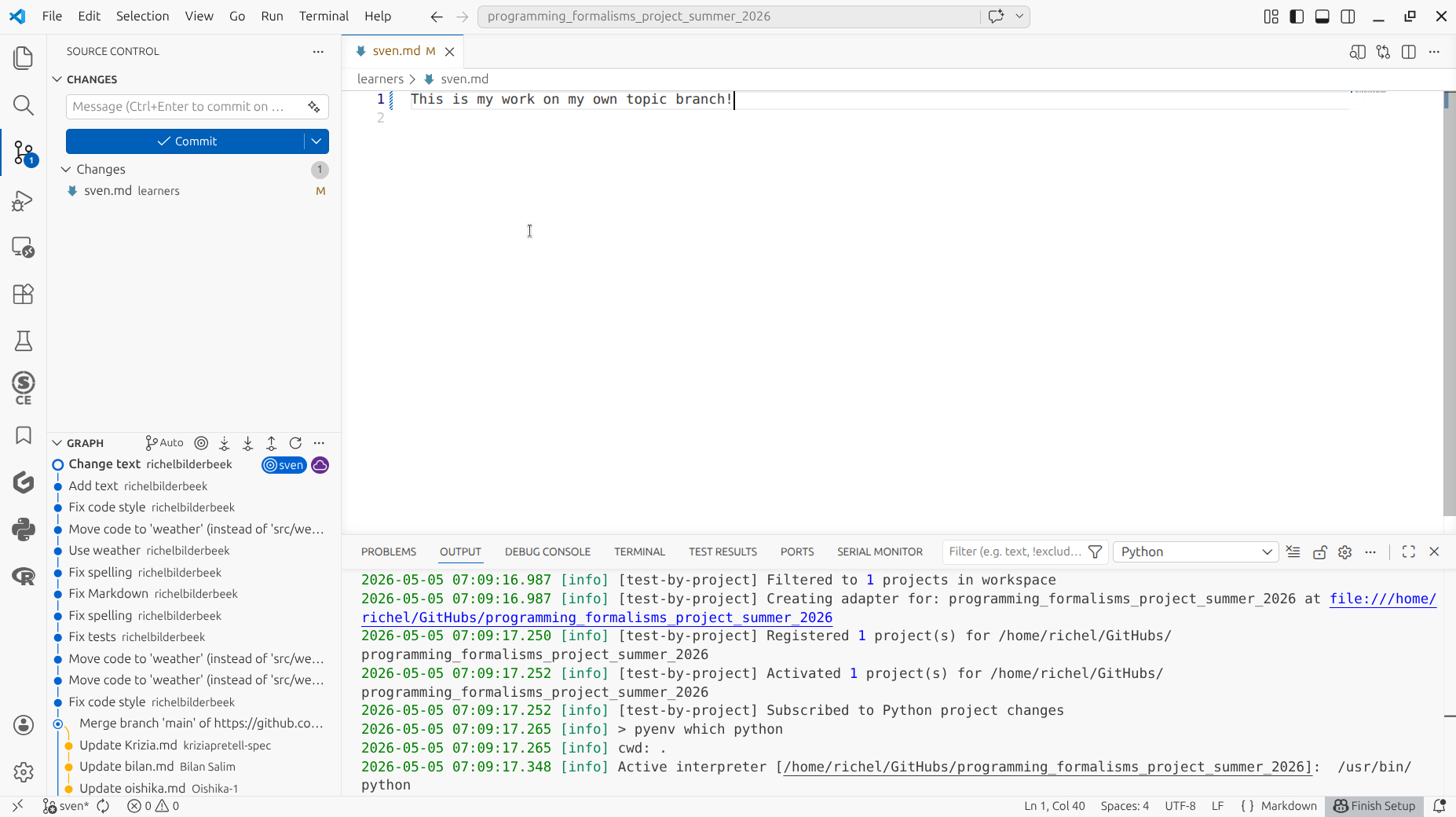Open the Testing flask view
The image size is (1456, 817).
(x=24, y=341)
